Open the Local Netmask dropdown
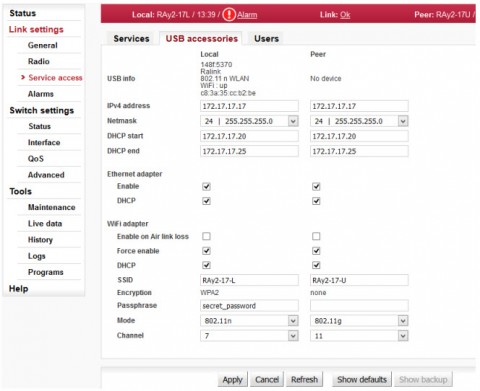This screenshot has height=391, width=480. (x=249, y=121)
